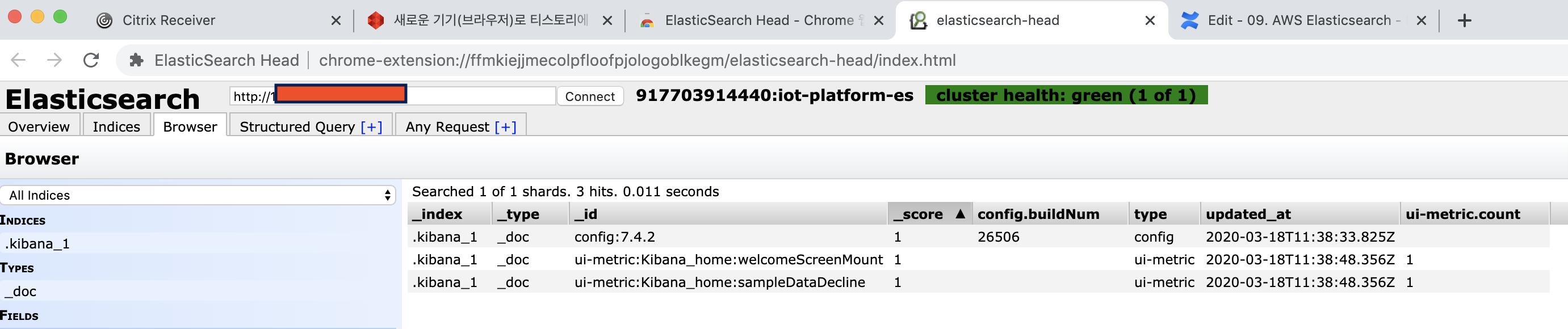
Task: Sort by _index column header
Action: (449, 213)
